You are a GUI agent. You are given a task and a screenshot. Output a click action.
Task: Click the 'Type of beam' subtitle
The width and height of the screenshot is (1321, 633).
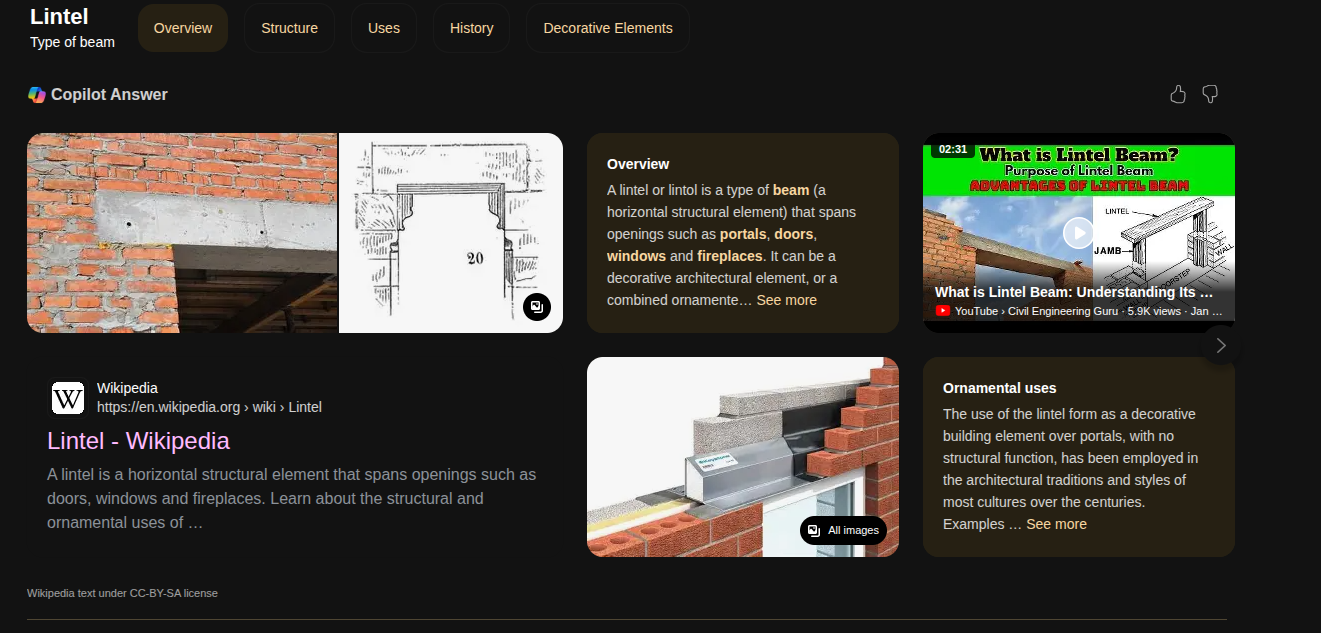pyautogui.click(x=72, y=42)
